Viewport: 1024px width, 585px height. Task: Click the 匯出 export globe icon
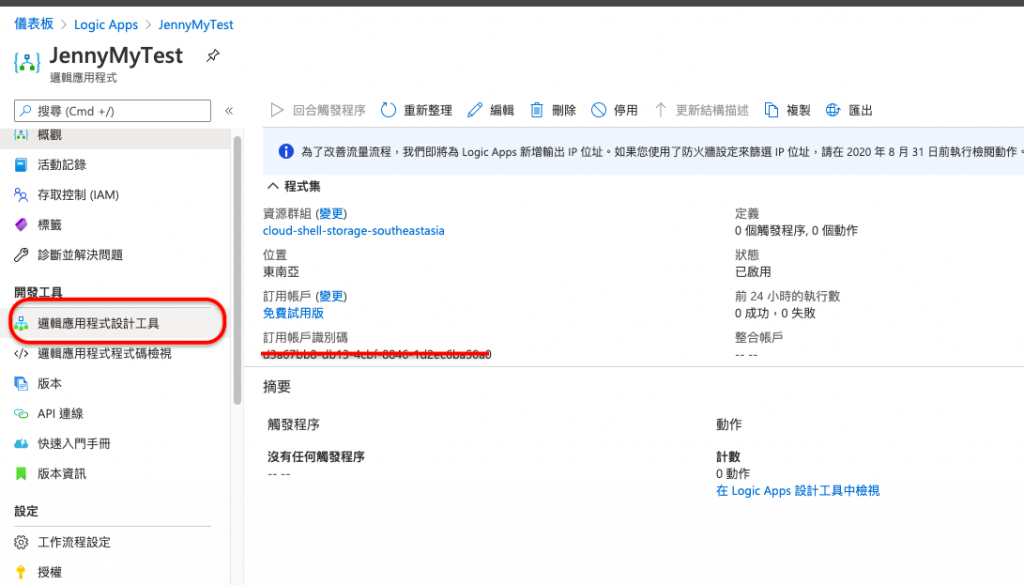(x=833, y=110)
